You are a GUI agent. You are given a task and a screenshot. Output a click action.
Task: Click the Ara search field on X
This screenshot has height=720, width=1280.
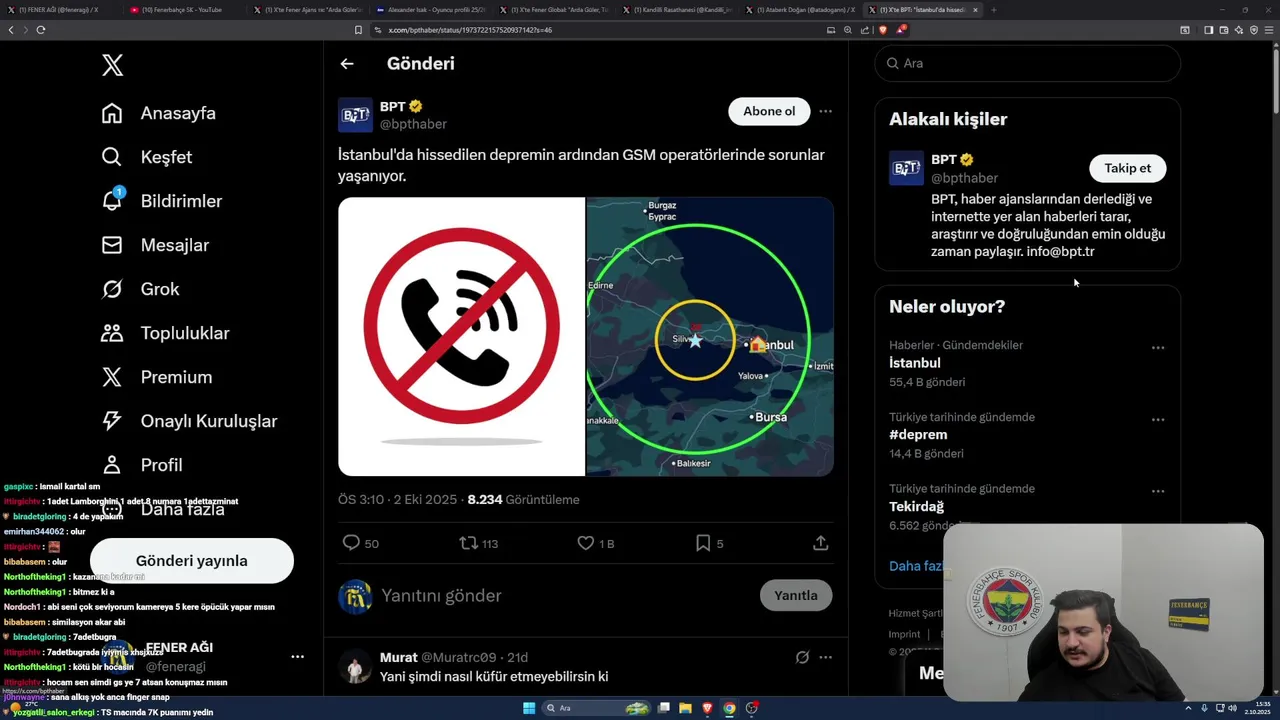pyautogui.click(x=1028, y=63)
